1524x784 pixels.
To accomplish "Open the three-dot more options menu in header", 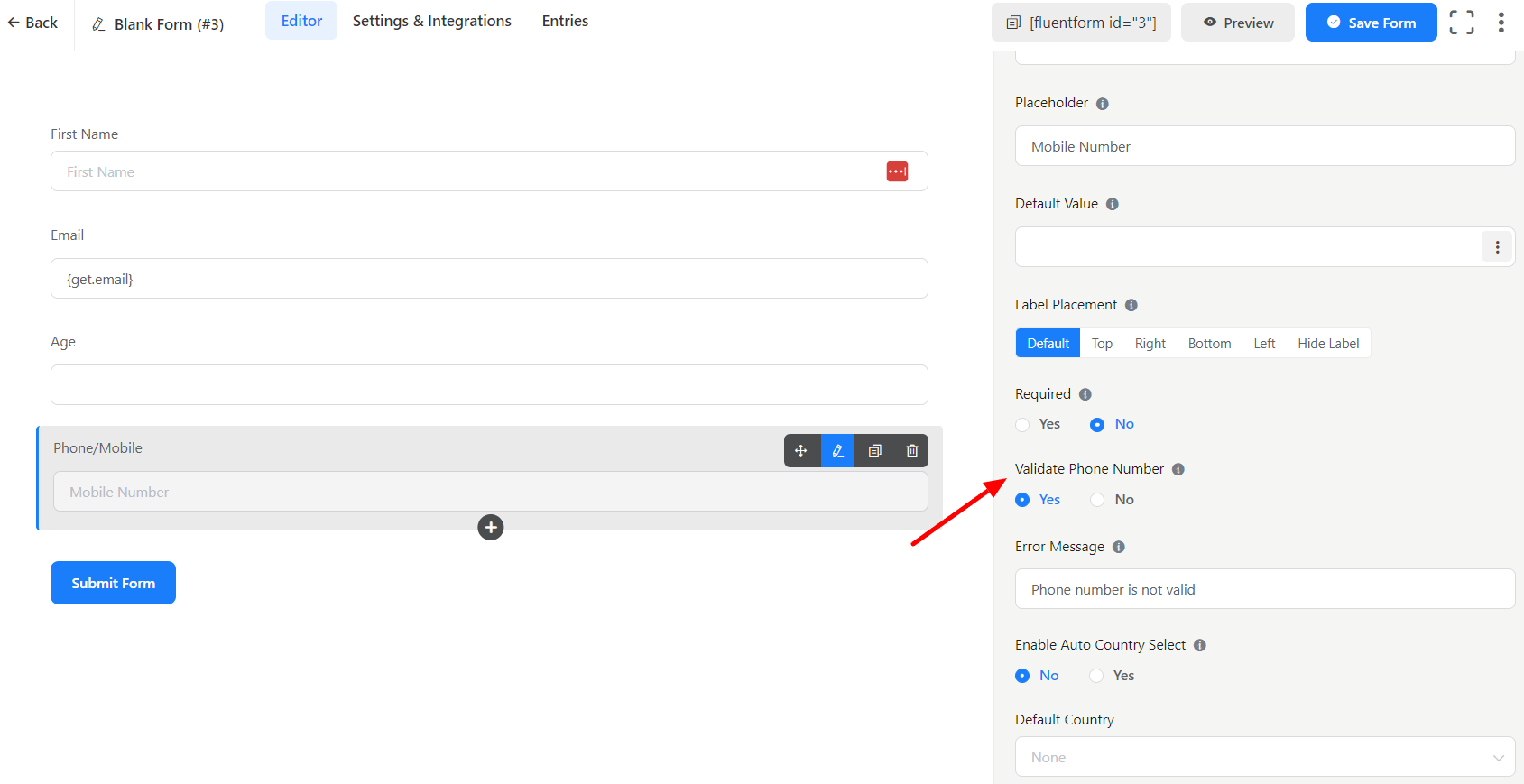I will point(1501,23).
